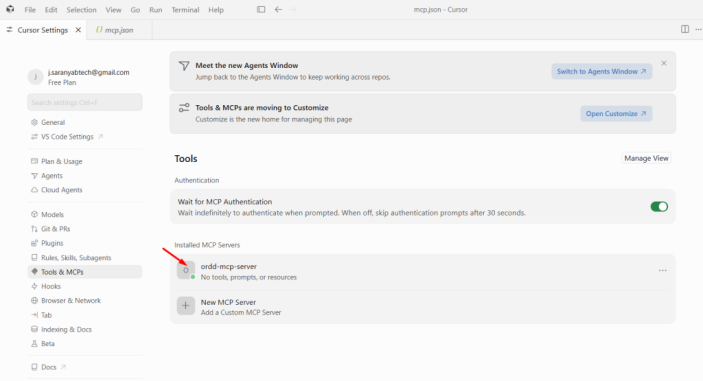This screenshot has width=703, height=381.
Task: Click Switch to Agents Window button
Action: (x=602, y=71)
